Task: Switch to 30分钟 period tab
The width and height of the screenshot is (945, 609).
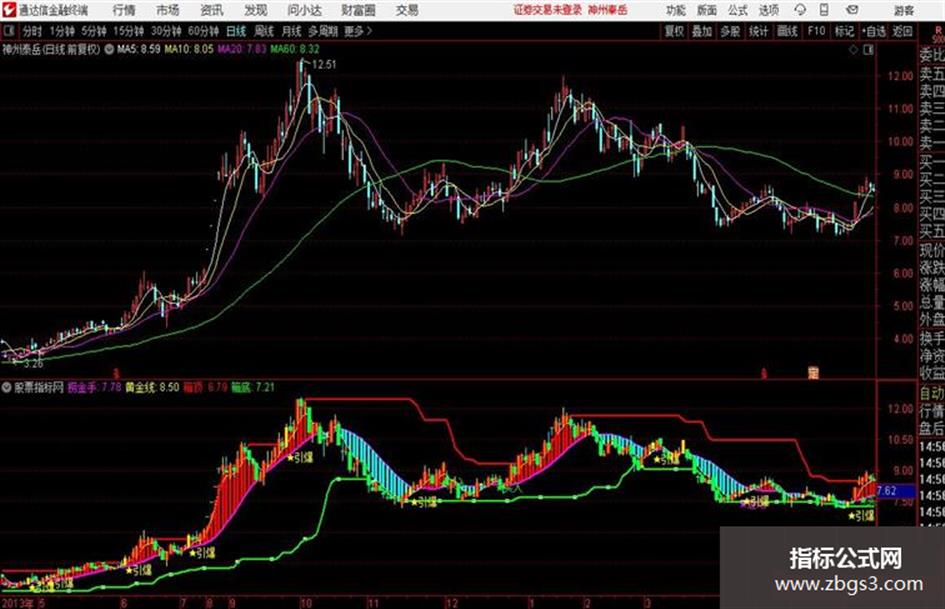Action: [166, 31]
